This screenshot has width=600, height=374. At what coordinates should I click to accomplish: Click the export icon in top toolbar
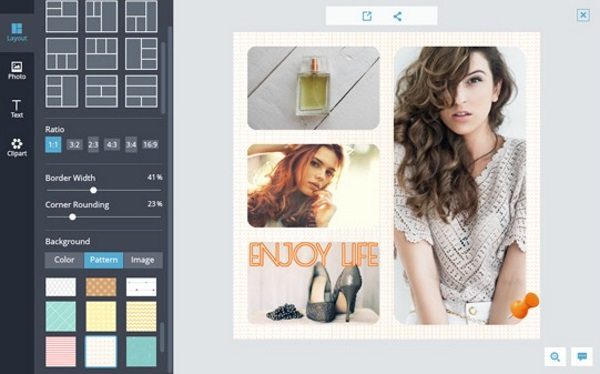[x=367, y=16]
